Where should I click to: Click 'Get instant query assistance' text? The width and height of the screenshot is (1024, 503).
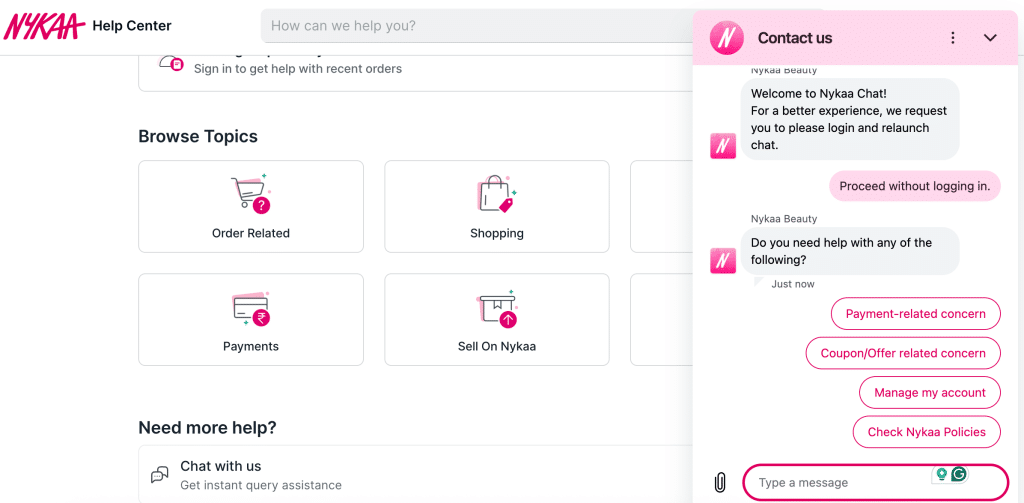pos(261,485)
